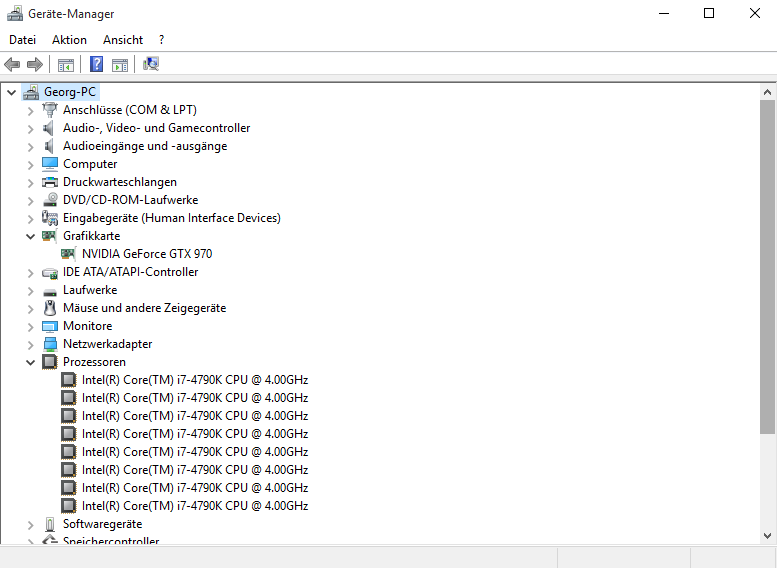Viewport: 777px width, 568px height.
Task: Click the show/hide console tree toolbar icon
Action: pyautogui.click(x=65, y=64)
